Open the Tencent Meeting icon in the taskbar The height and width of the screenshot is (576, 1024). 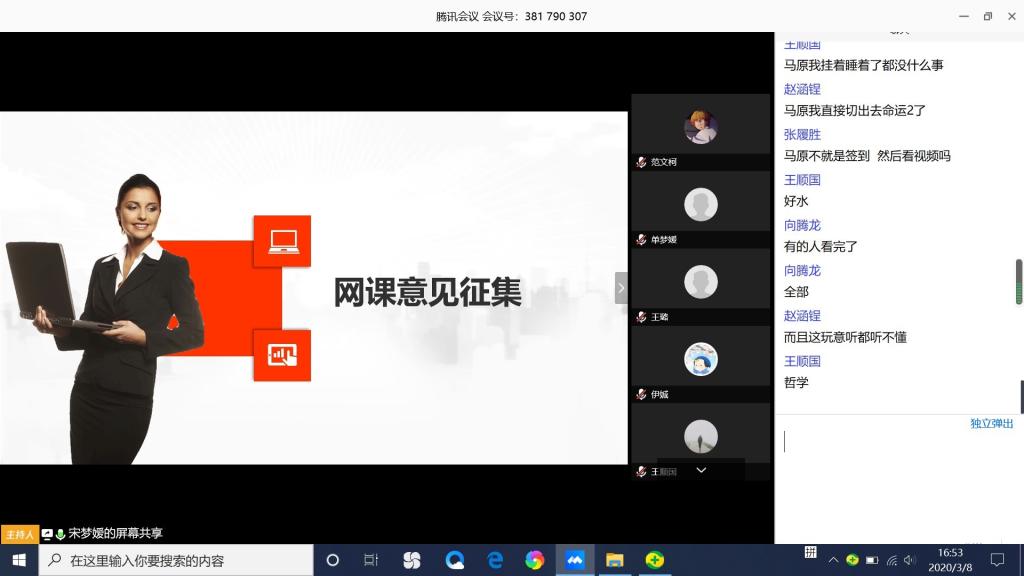coord(574,560)
